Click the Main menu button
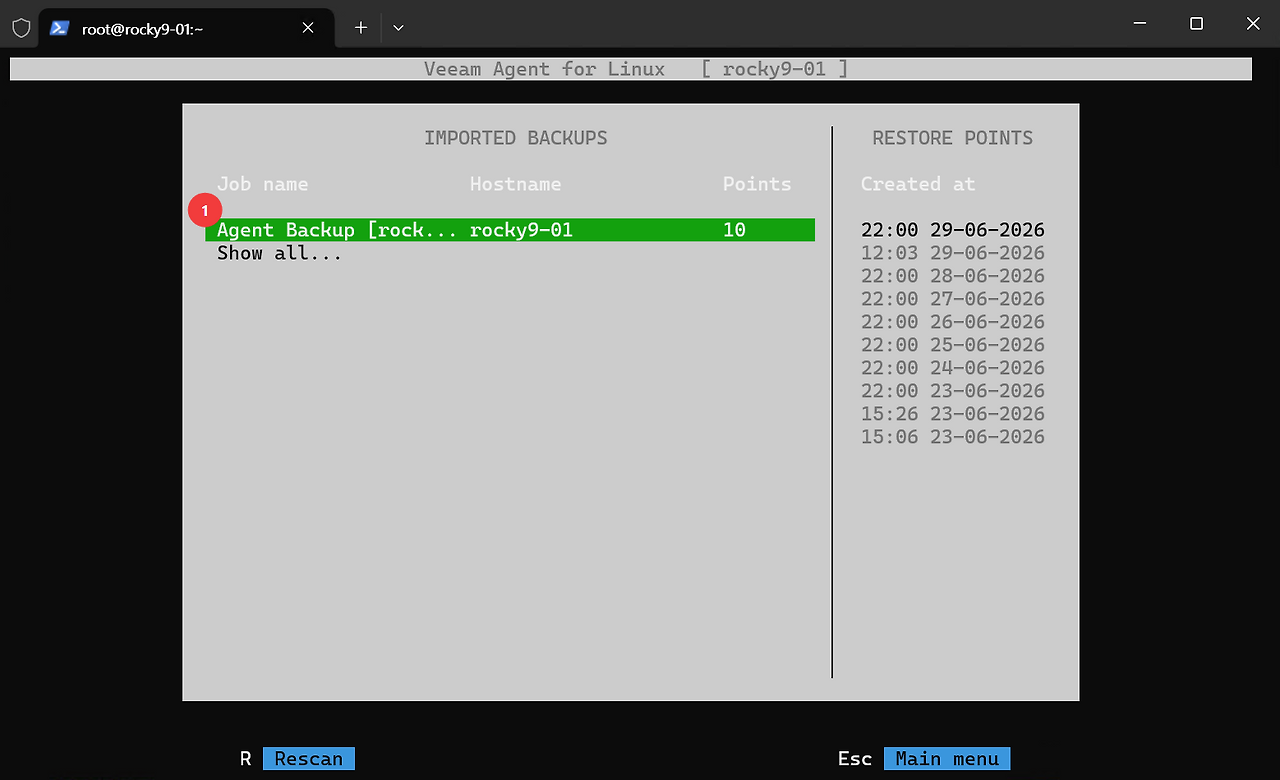 pyautogui.click(x=947, y=759)
